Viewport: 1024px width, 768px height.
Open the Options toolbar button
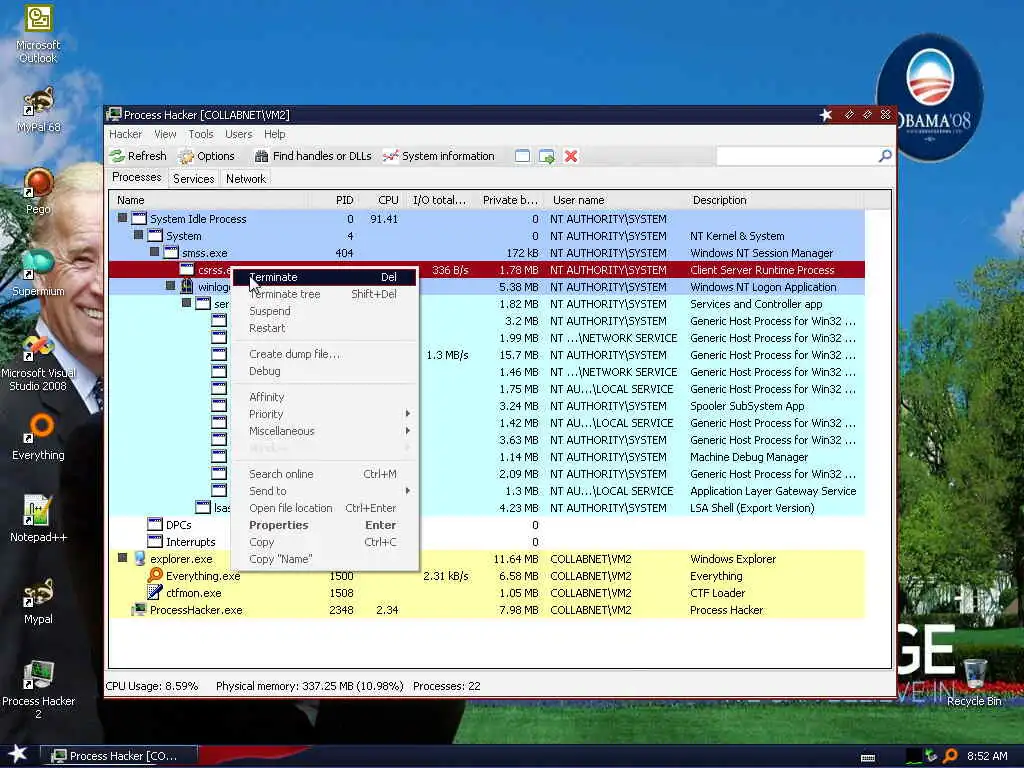click(207, 156)
